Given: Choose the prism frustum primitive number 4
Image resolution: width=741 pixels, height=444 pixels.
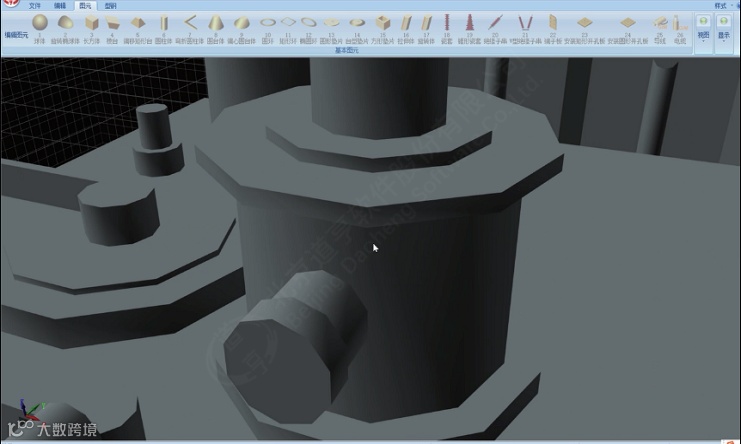Looking at the screenshot, I should (x=112, y=28).
